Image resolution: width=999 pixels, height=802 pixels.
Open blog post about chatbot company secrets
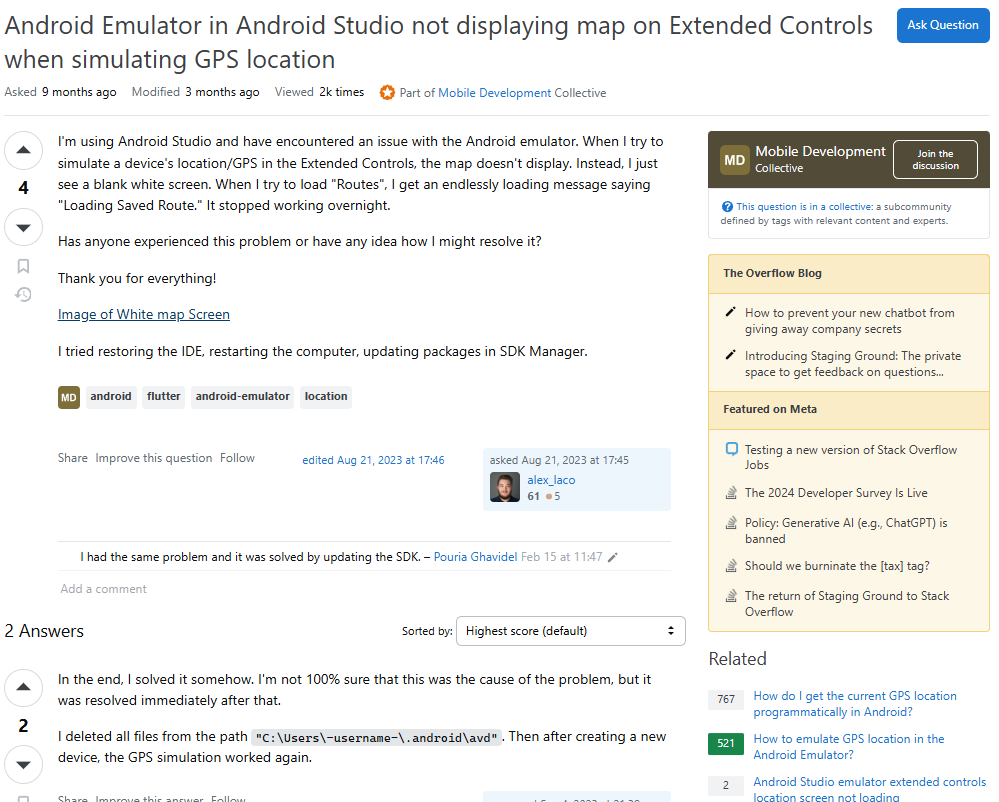click(x=850, y=321)
